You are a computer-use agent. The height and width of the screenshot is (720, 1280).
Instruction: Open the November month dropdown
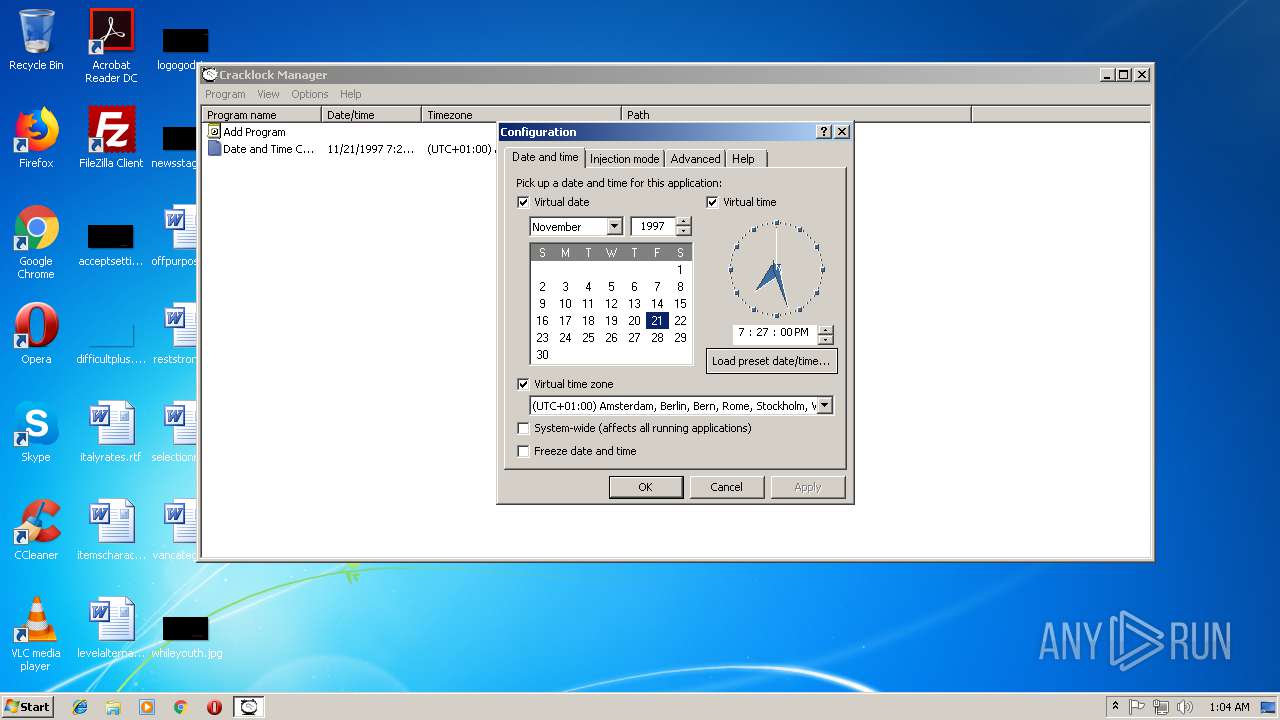point(614,227)
